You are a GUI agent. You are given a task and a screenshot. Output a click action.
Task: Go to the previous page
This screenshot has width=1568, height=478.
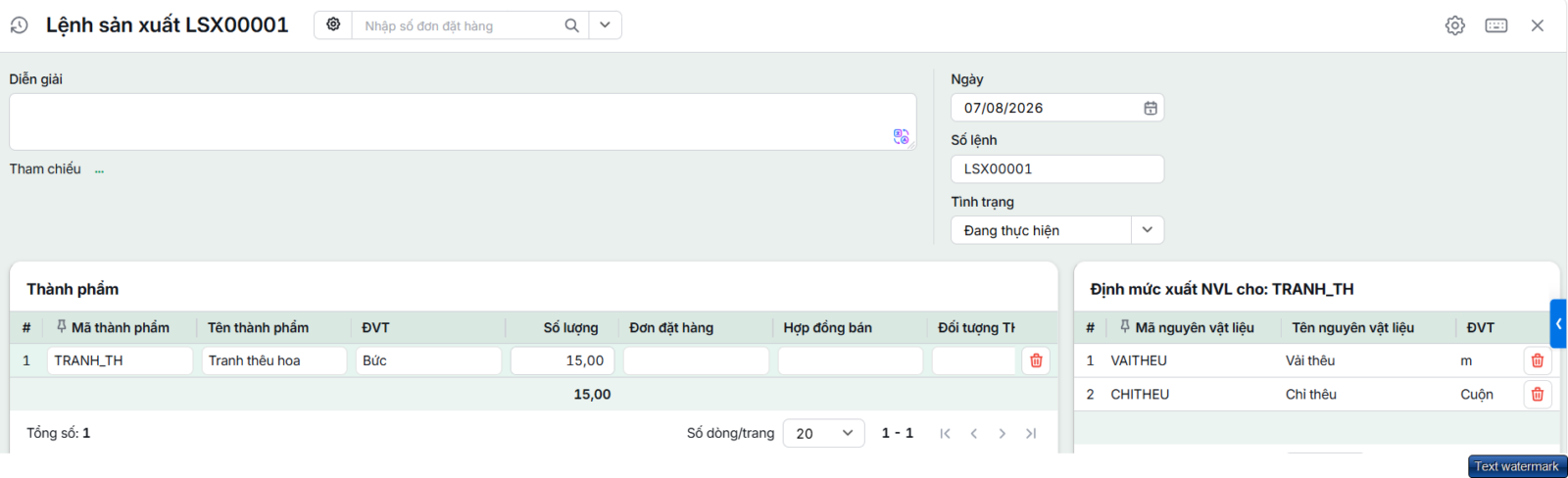(973, 433)
